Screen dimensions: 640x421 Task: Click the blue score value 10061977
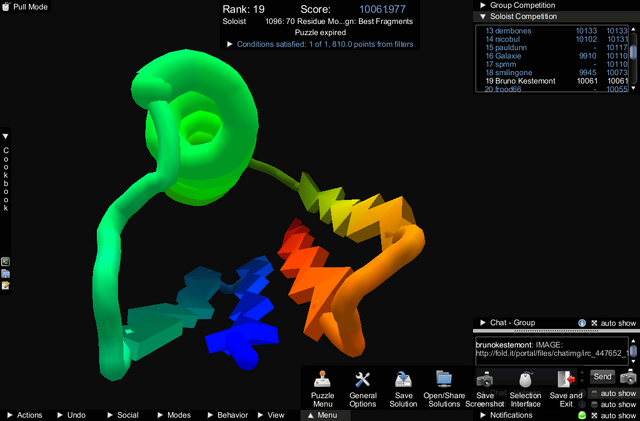pyautogui.click(x=382, y=9)
